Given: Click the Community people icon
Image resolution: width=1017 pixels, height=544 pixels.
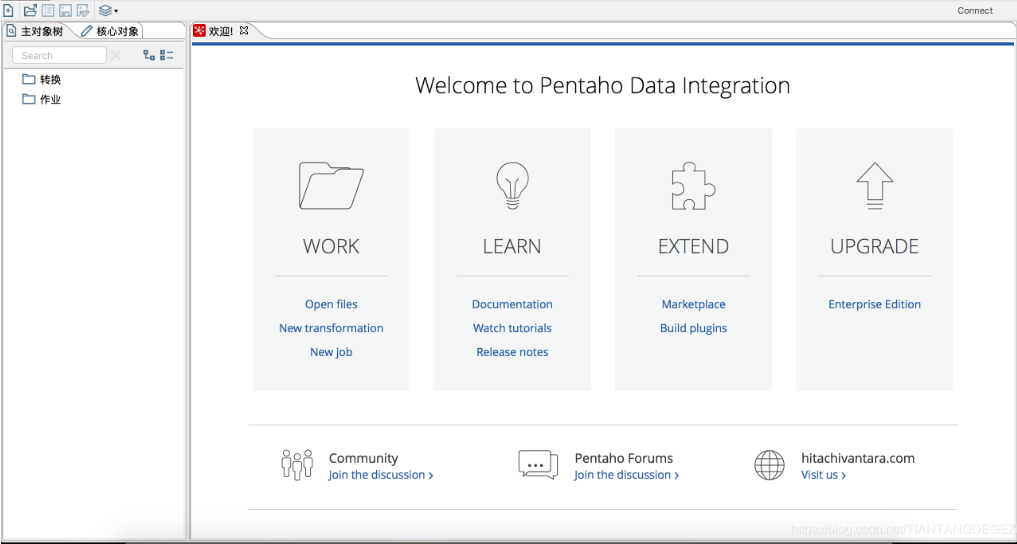Looking at the screenshot, I should 297,465.
